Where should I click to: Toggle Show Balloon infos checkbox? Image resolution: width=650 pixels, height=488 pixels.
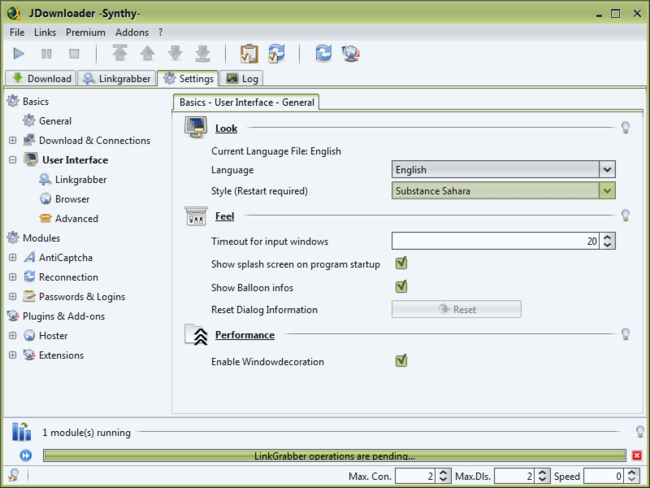[401, 286]
